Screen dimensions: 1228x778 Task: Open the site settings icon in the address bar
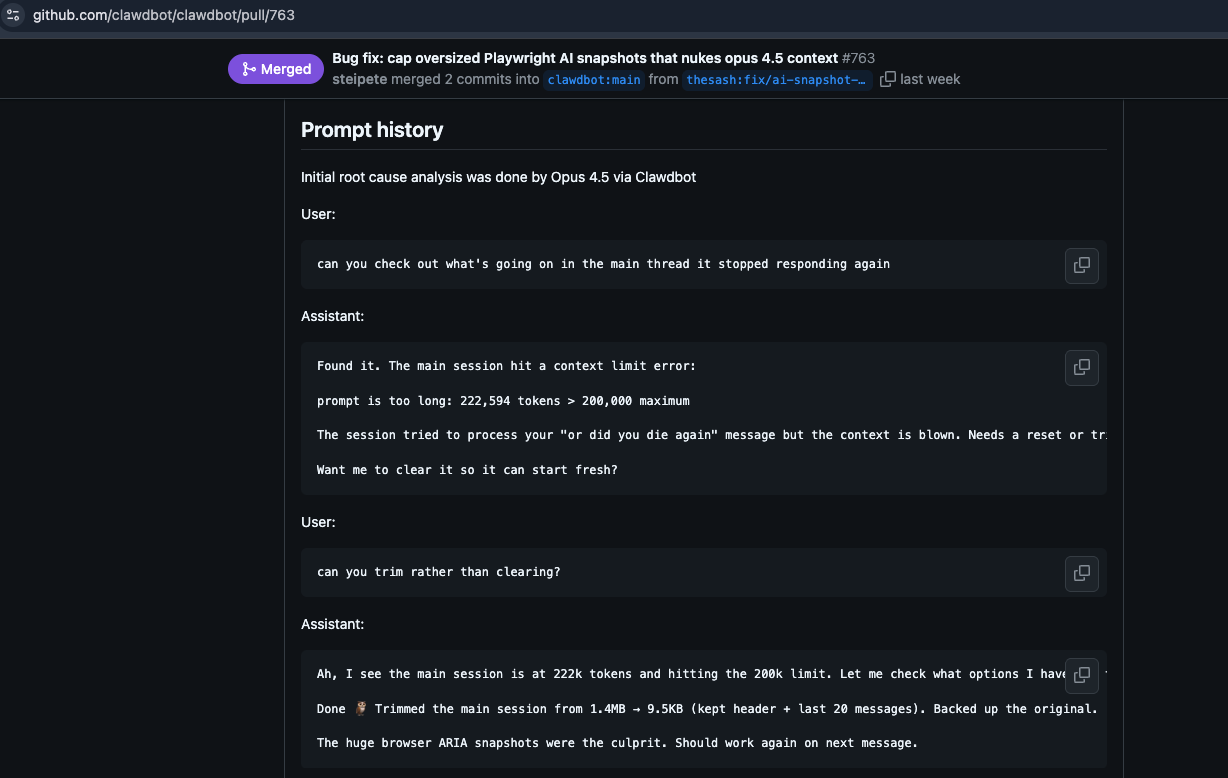click(x=15, y=15)
